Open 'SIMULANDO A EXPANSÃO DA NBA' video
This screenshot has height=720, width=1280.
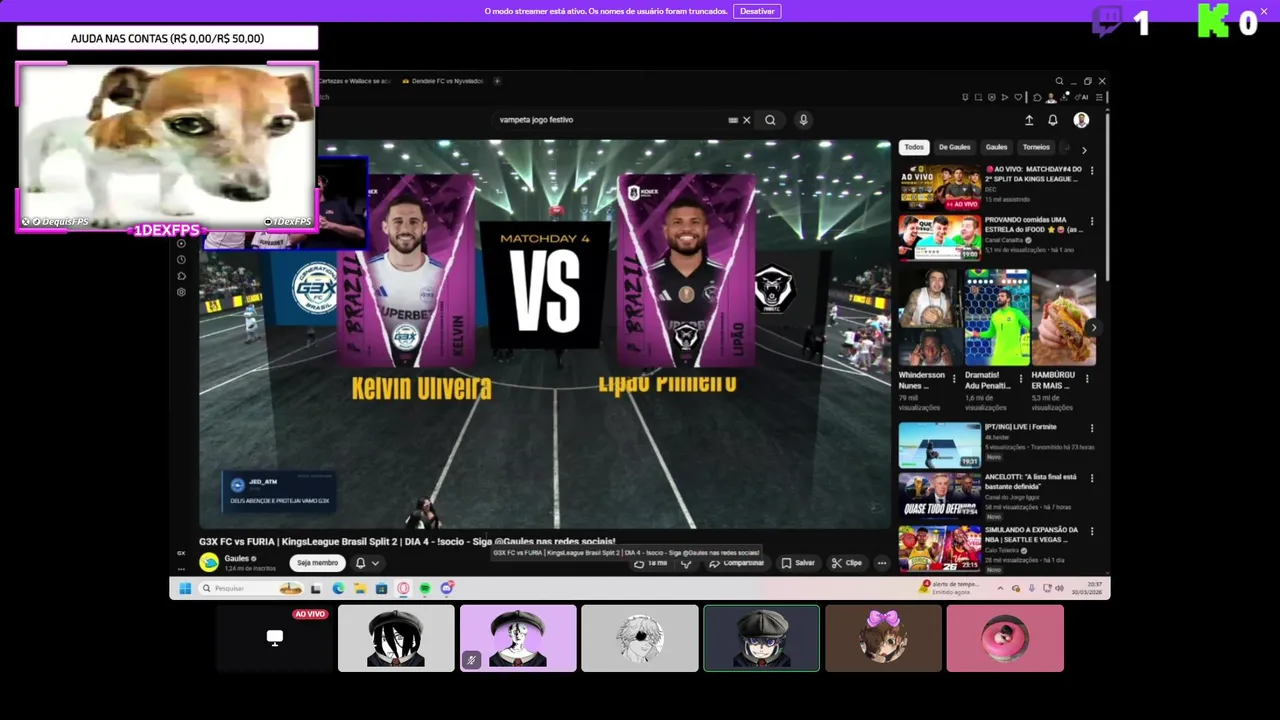[x=939, y=548]
